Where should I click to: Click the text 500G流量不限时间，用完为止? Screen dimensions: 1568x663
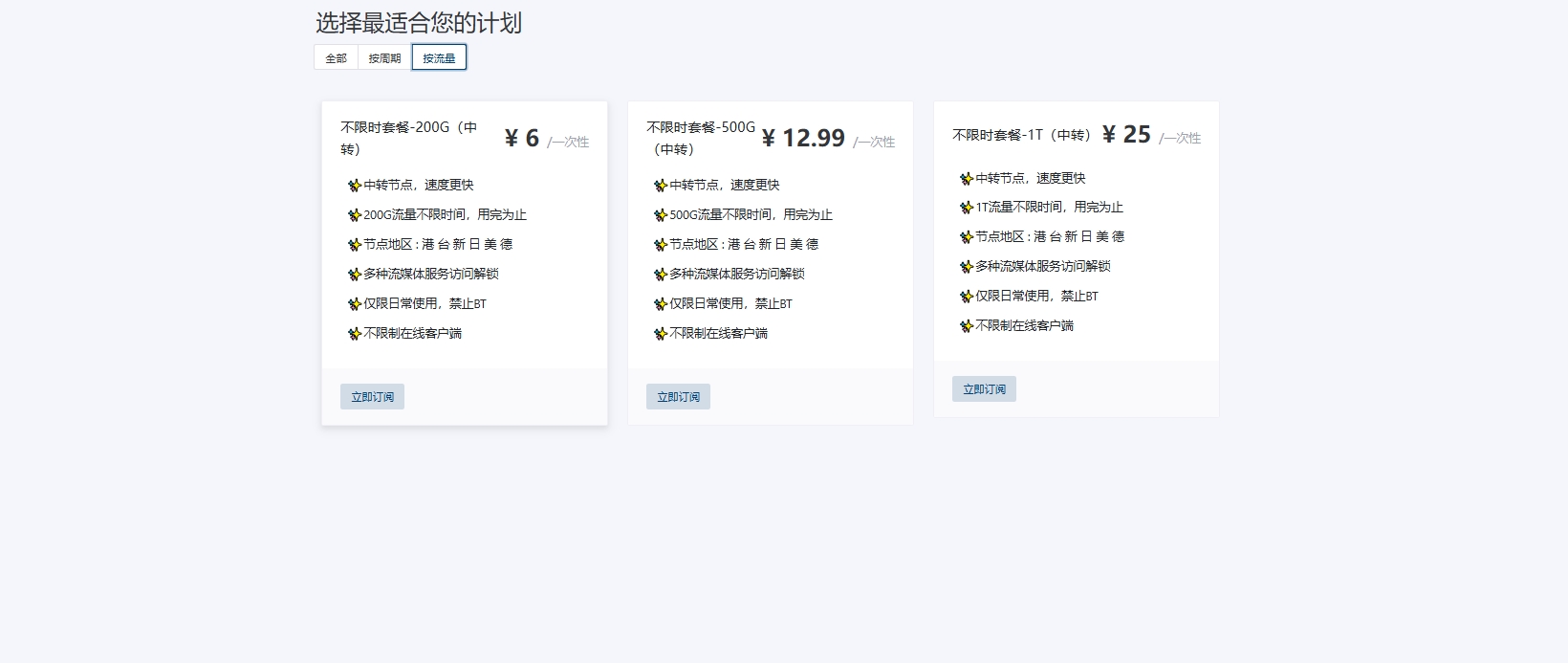pyautogui.click(x=751, y=214)
